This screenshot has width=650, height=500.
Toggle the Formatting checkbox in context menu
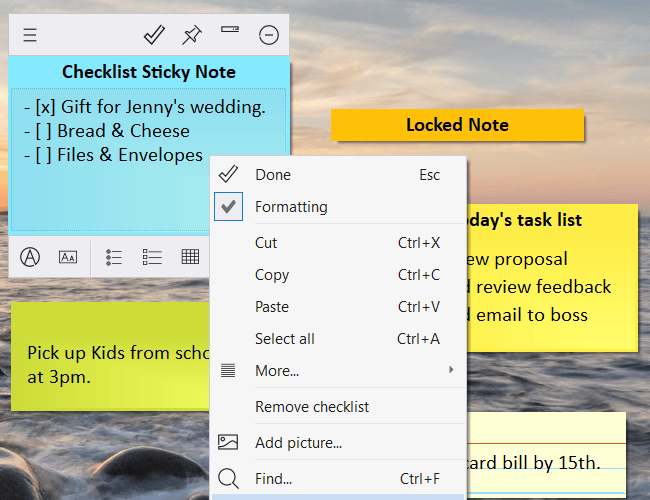tap(228, 206)
